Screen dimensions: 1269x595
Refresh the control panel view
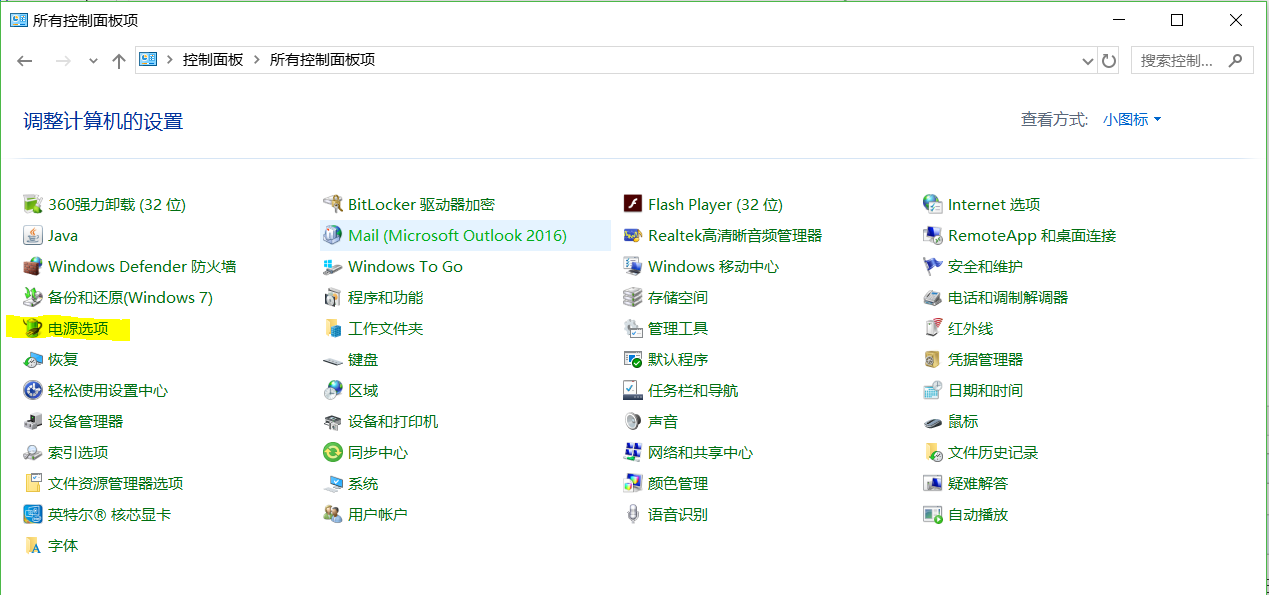click(x=1108, y=60)
